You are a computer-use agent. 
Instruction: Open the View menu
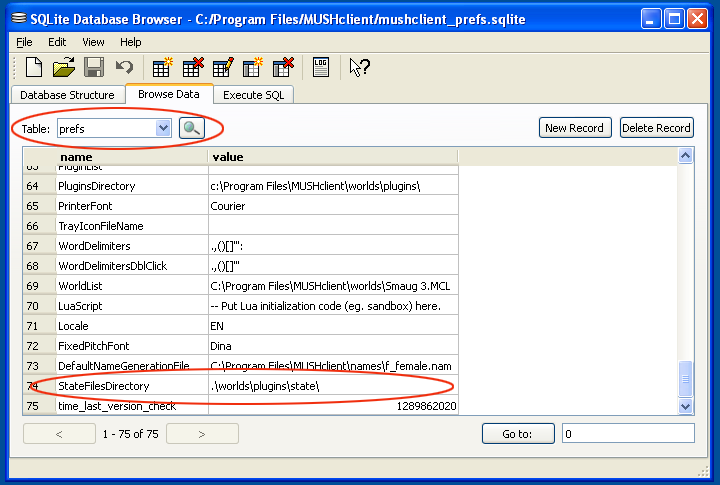click(x=93, y=42)
